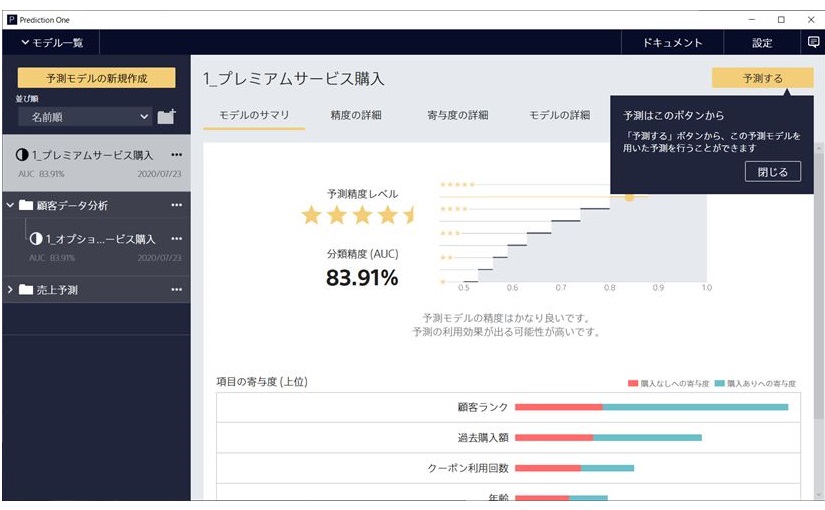Click the Prediction One app logo in title bar
Screen dimensions: 825x510
[12, 20]
